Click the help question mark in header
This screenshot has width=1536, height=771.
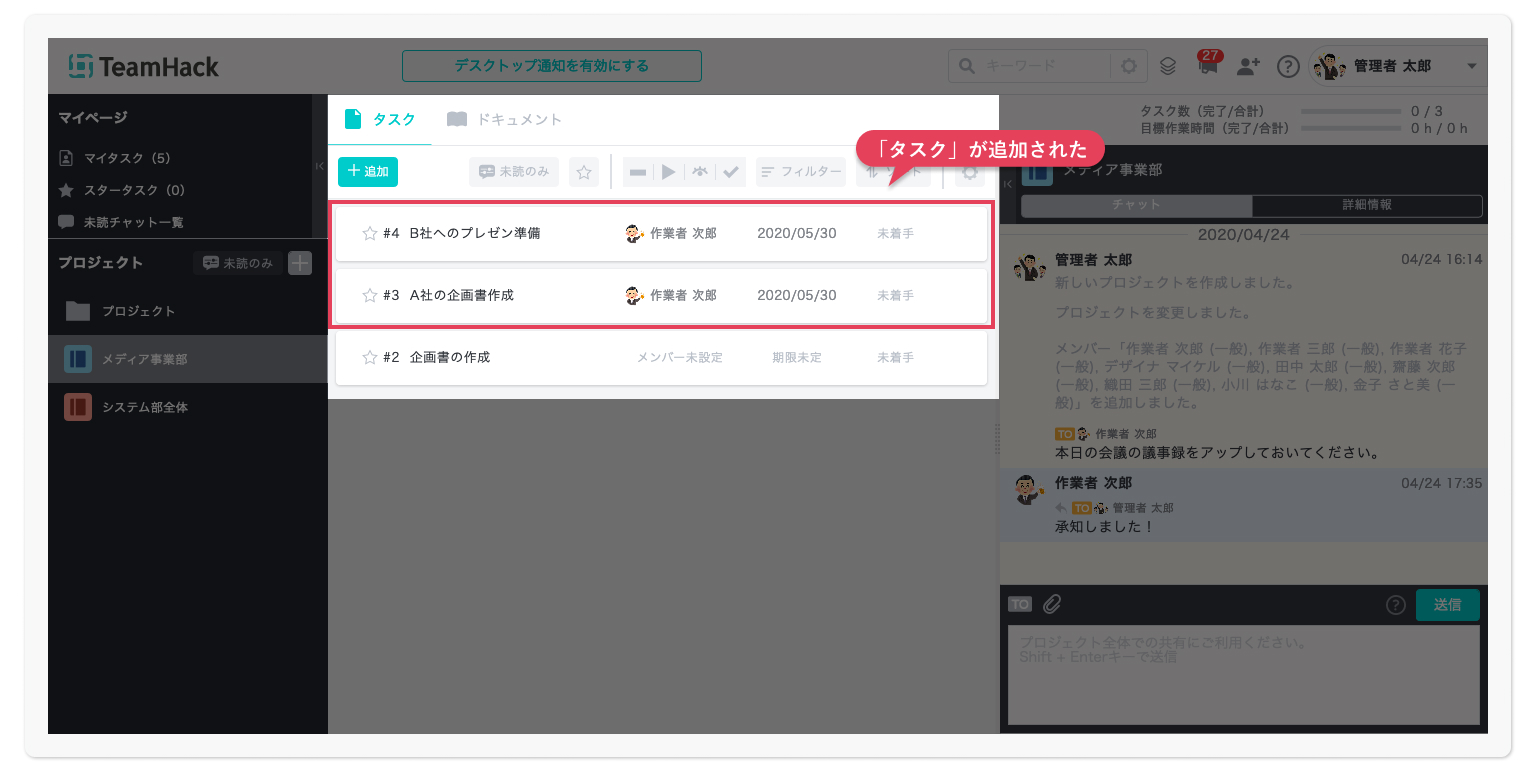[1287, 67]
